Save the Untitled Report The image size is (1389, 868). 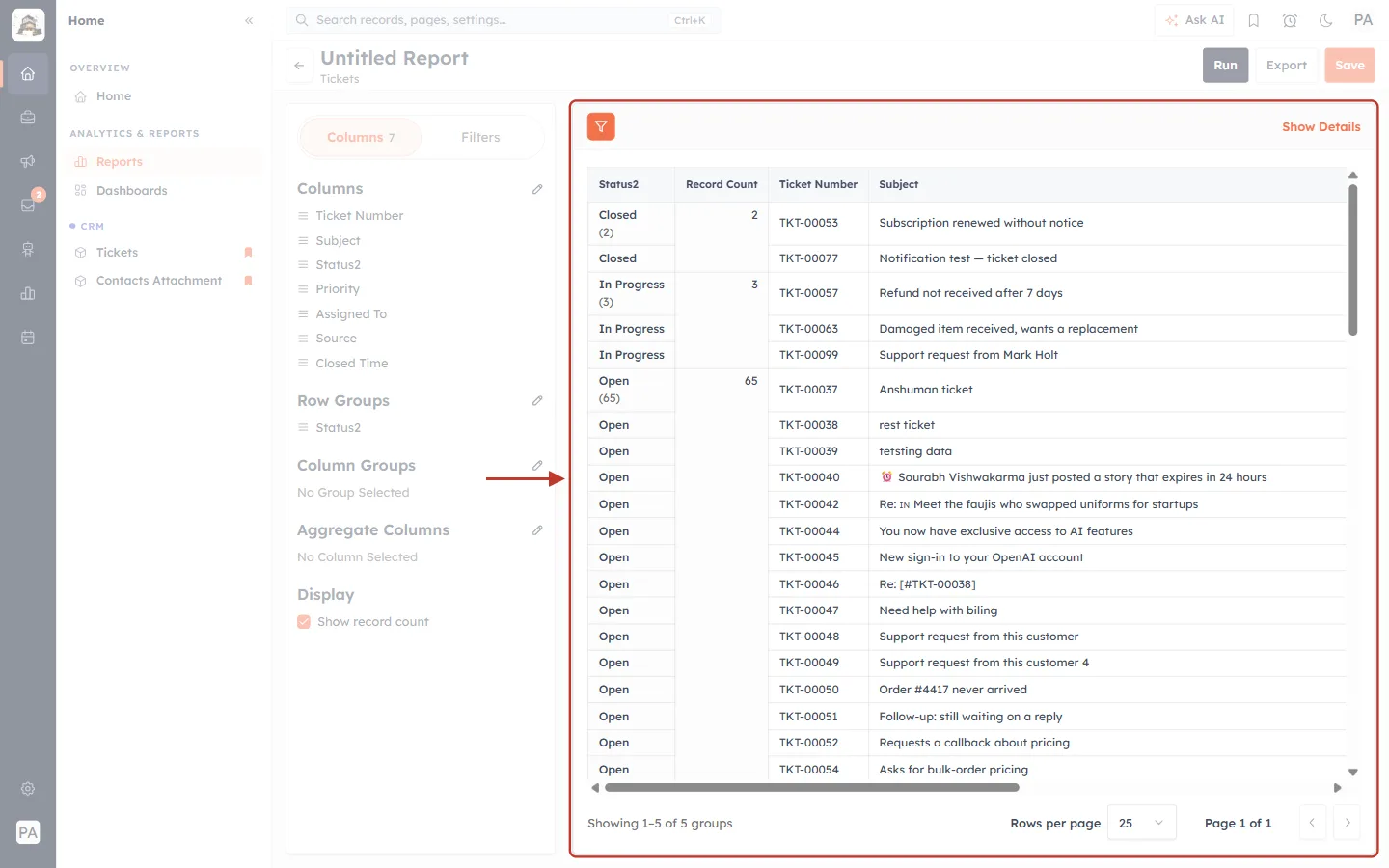pyautogui.click(x=1349, y=66)
